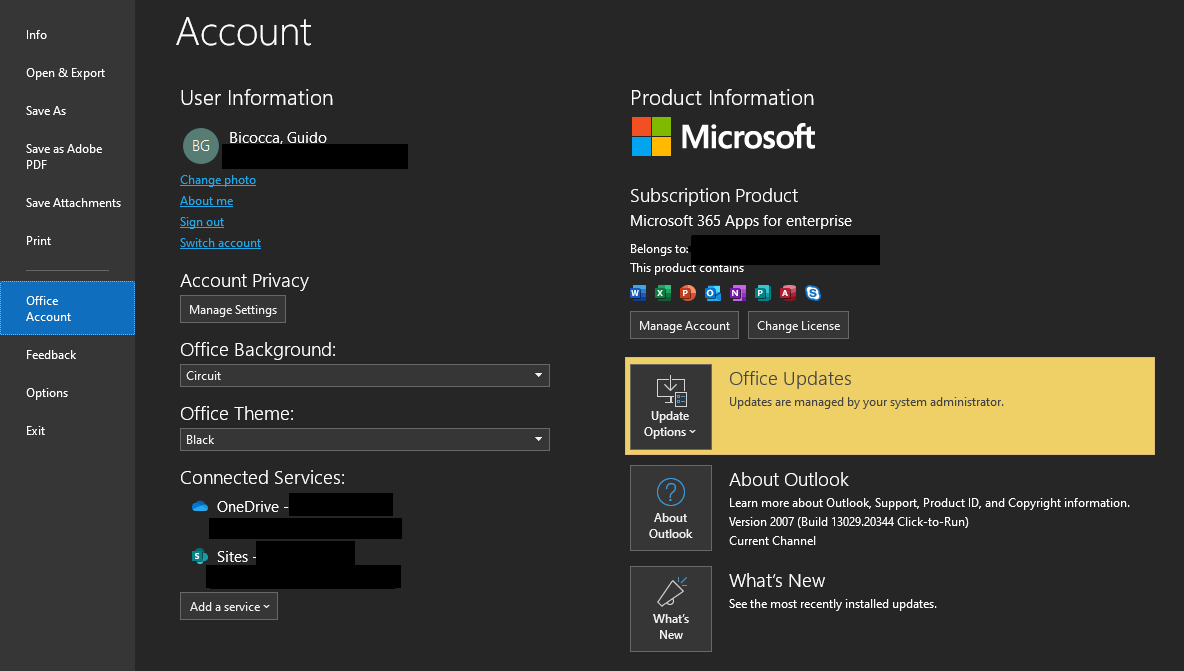Click the PowerPoint app icon
1184x671 pixels.
pyautogui.click(x=688, y=293)
